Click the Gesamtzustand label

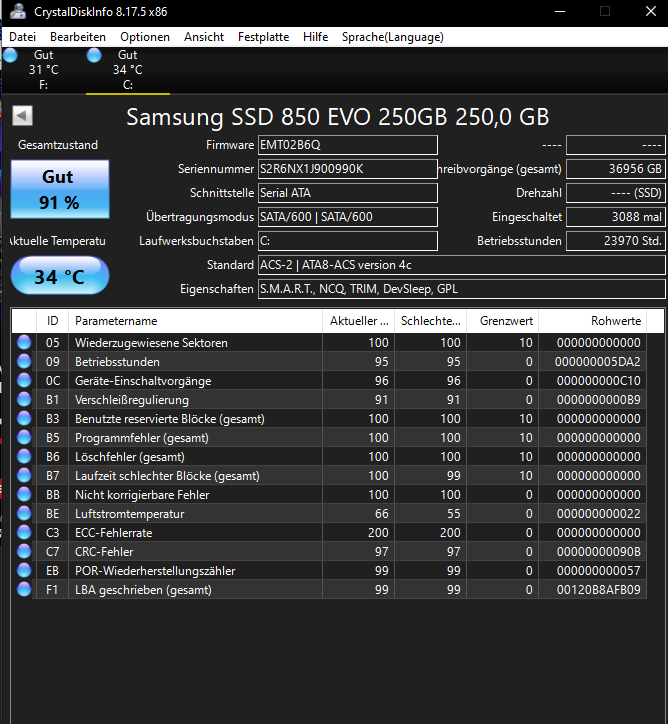tap(58, 145)
